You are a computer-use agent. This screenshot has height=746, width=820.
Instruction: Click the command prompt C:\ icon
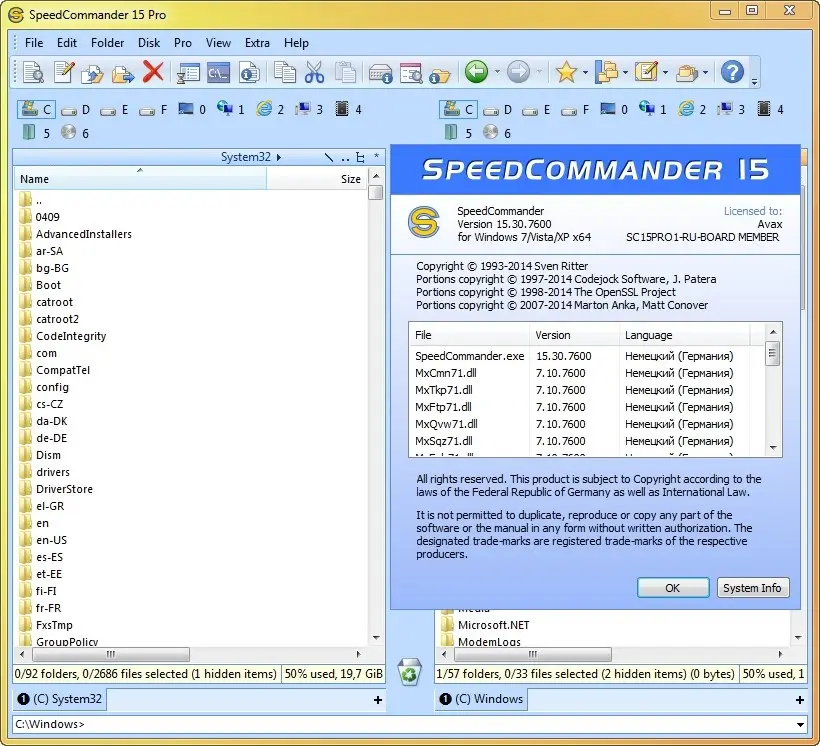(x=219, y=73)
